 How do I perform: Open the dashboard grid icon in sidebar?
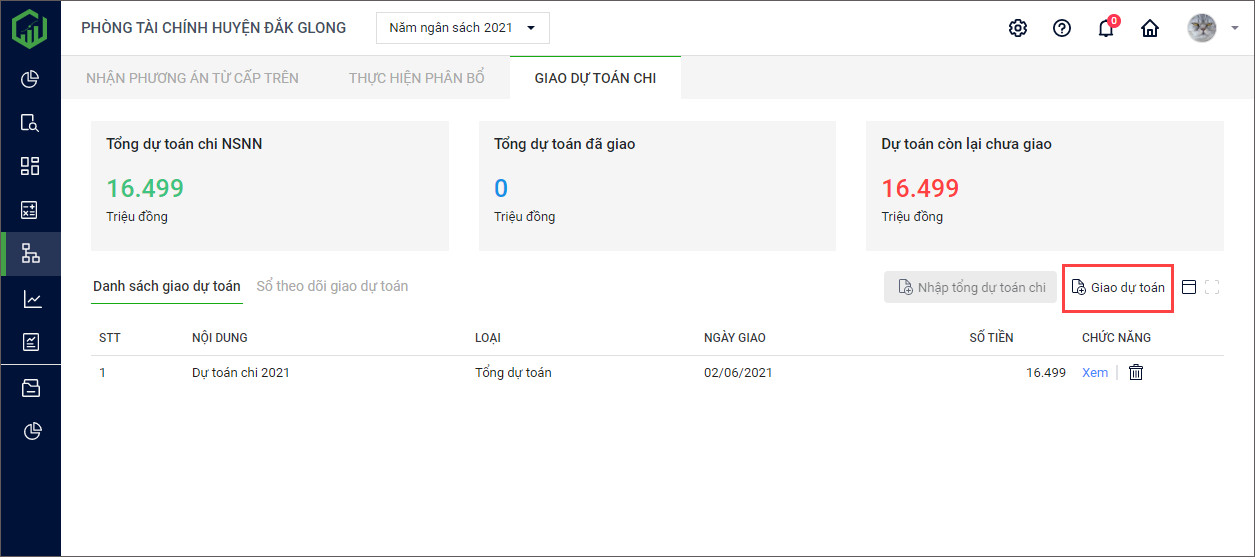pyautogui.click(x=30, y=166)
